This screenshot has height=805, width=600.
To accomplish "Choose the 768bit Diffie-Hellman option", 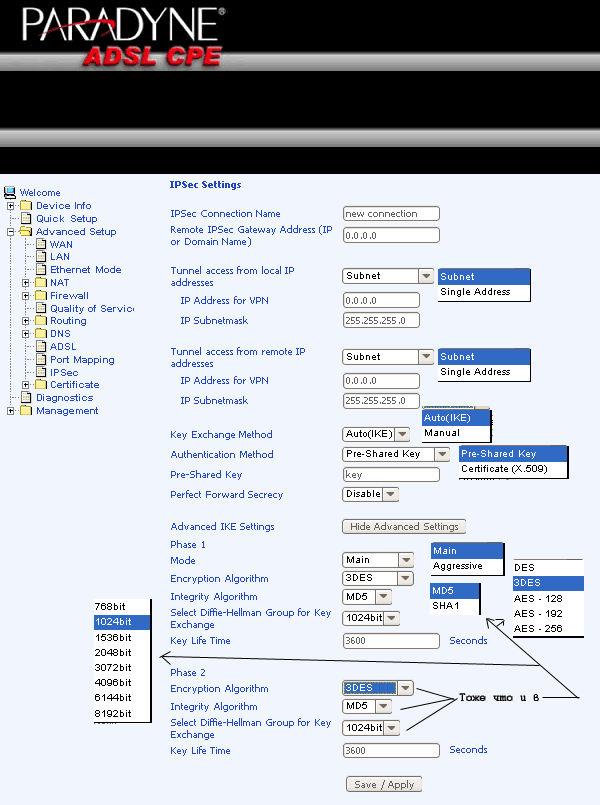I will coord(122,607).
